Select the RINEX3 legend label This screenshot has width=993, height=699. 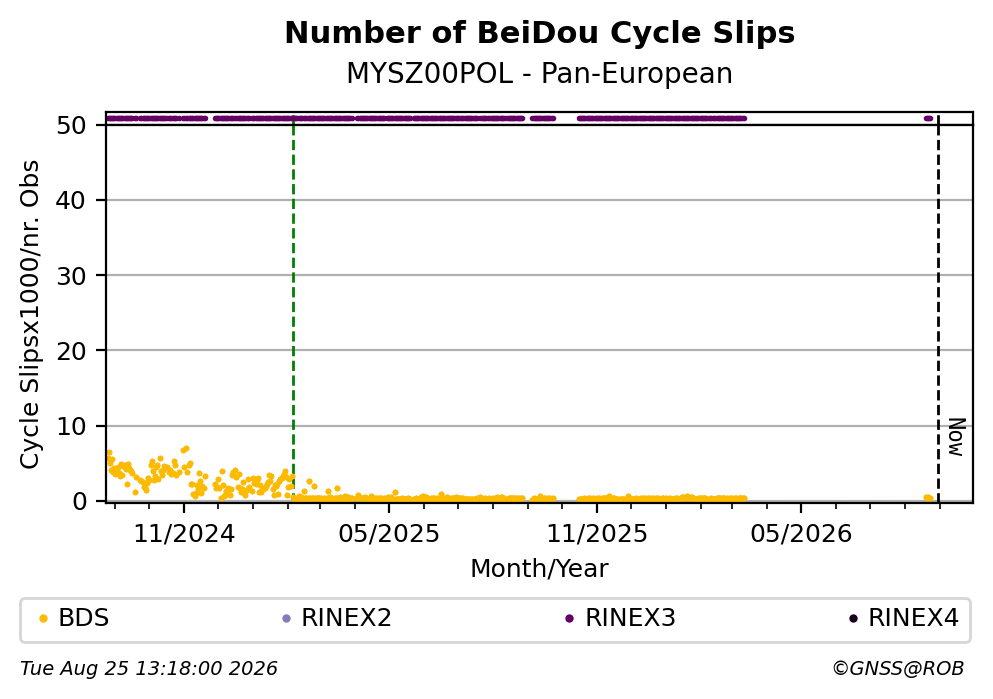[x=630, y=618]
